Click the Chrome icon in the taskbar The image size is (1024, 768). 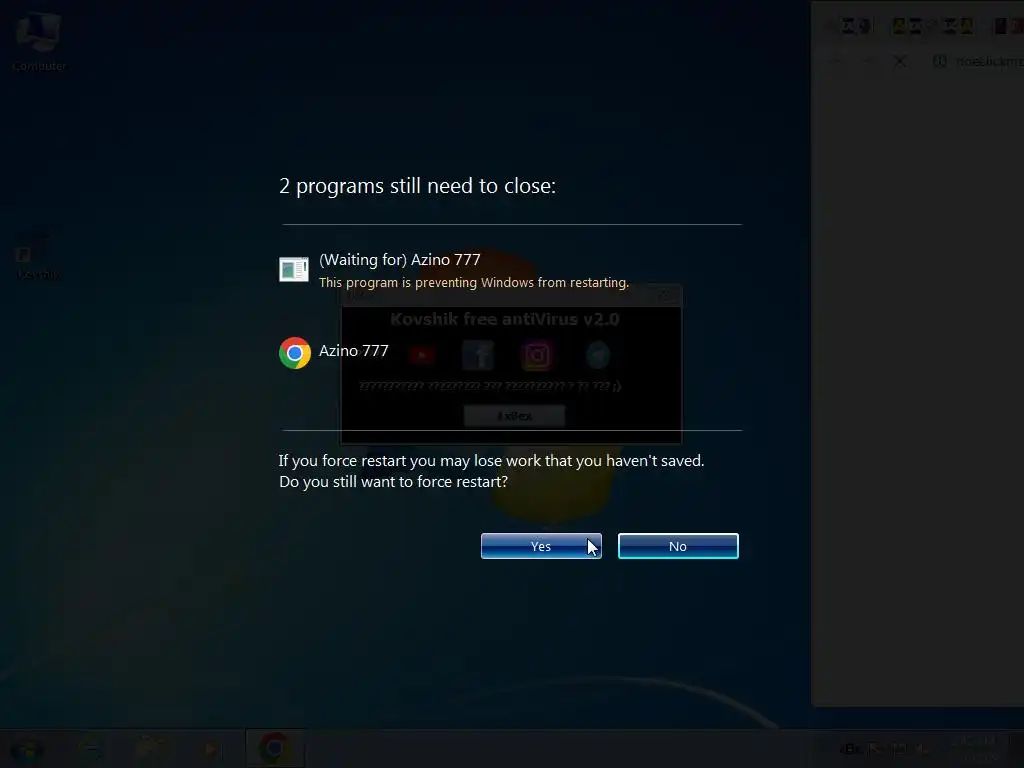(x=274, y=748)
